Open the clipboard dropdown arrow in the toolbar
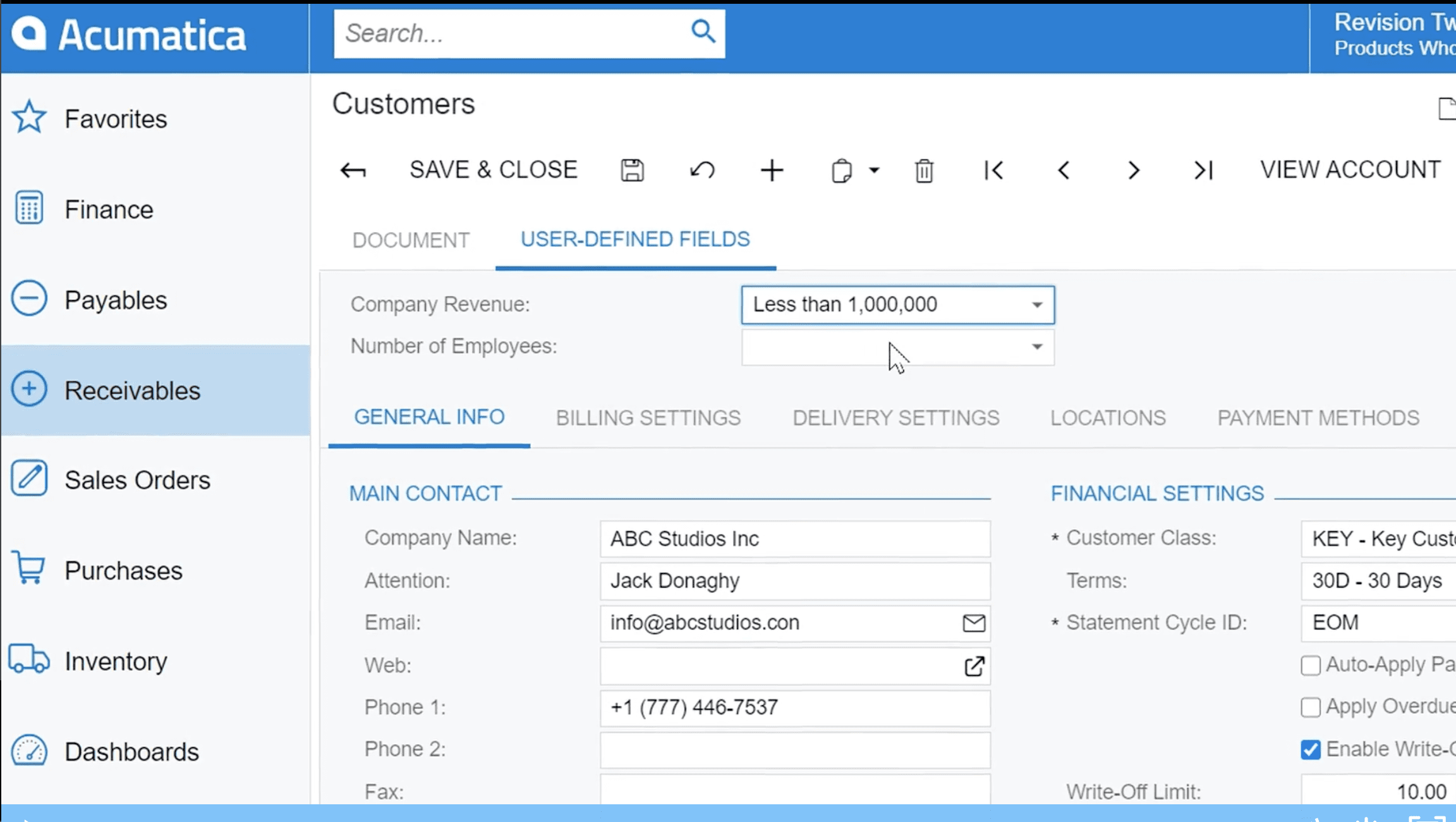This screenshot has height=822, width=1456. (875, 170)
